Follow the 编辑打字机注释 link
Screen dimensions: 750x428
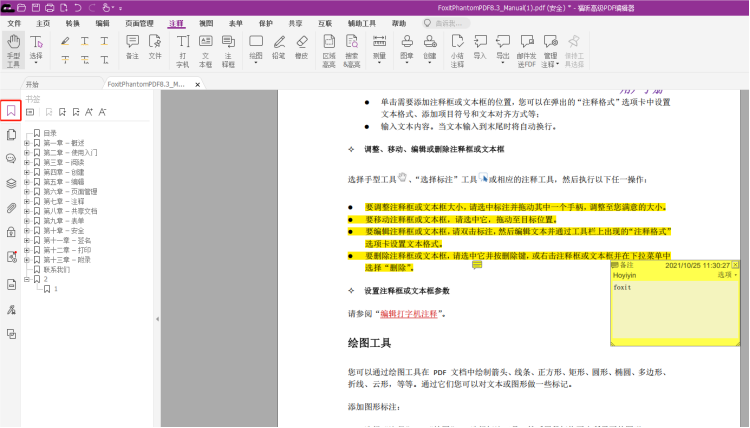click(x=409, y=314)
